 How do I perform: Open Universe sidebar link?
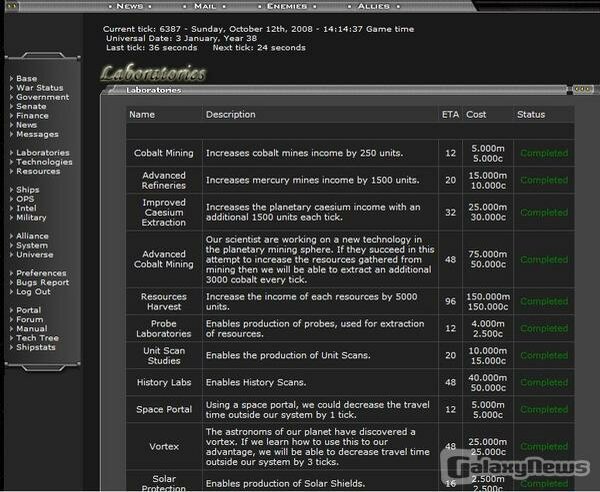tap(34, 254)
